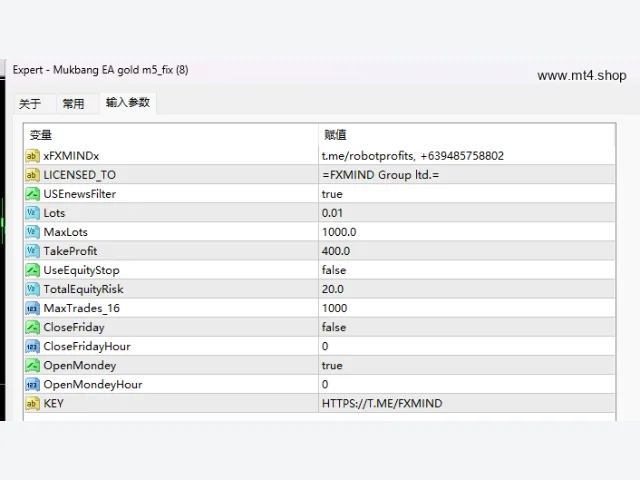
Task: Click the double icon beside MaxLots
Action: point(32,232)
